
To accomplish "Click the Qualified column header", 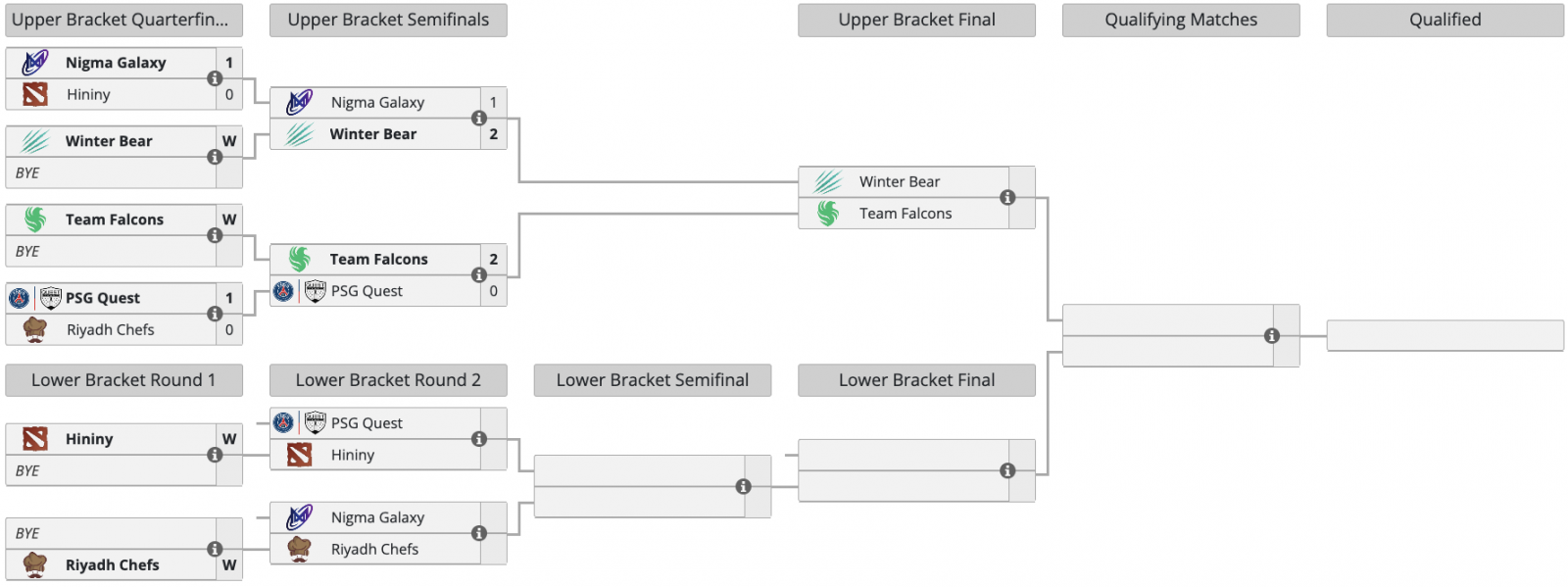I will (1445, 20).
